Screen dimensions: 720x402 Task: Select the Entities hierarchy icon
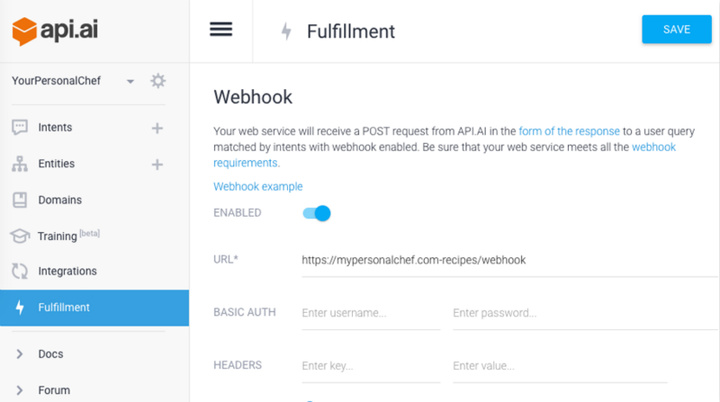pyautogui.click(x=20, y=164)
